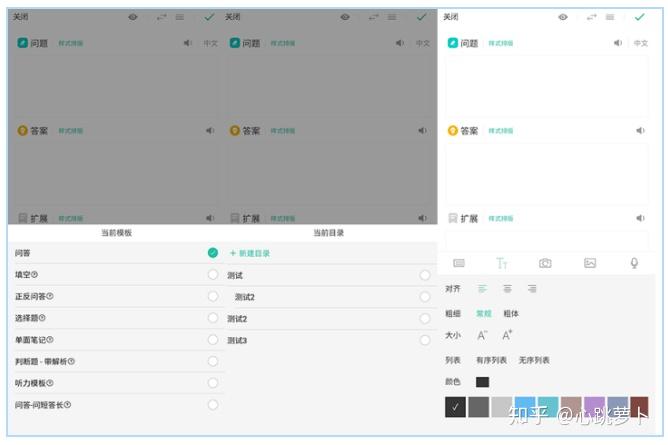Click the 当前模板 sheet header
Viewport: 668px width, 445px height.
(116, 233)
